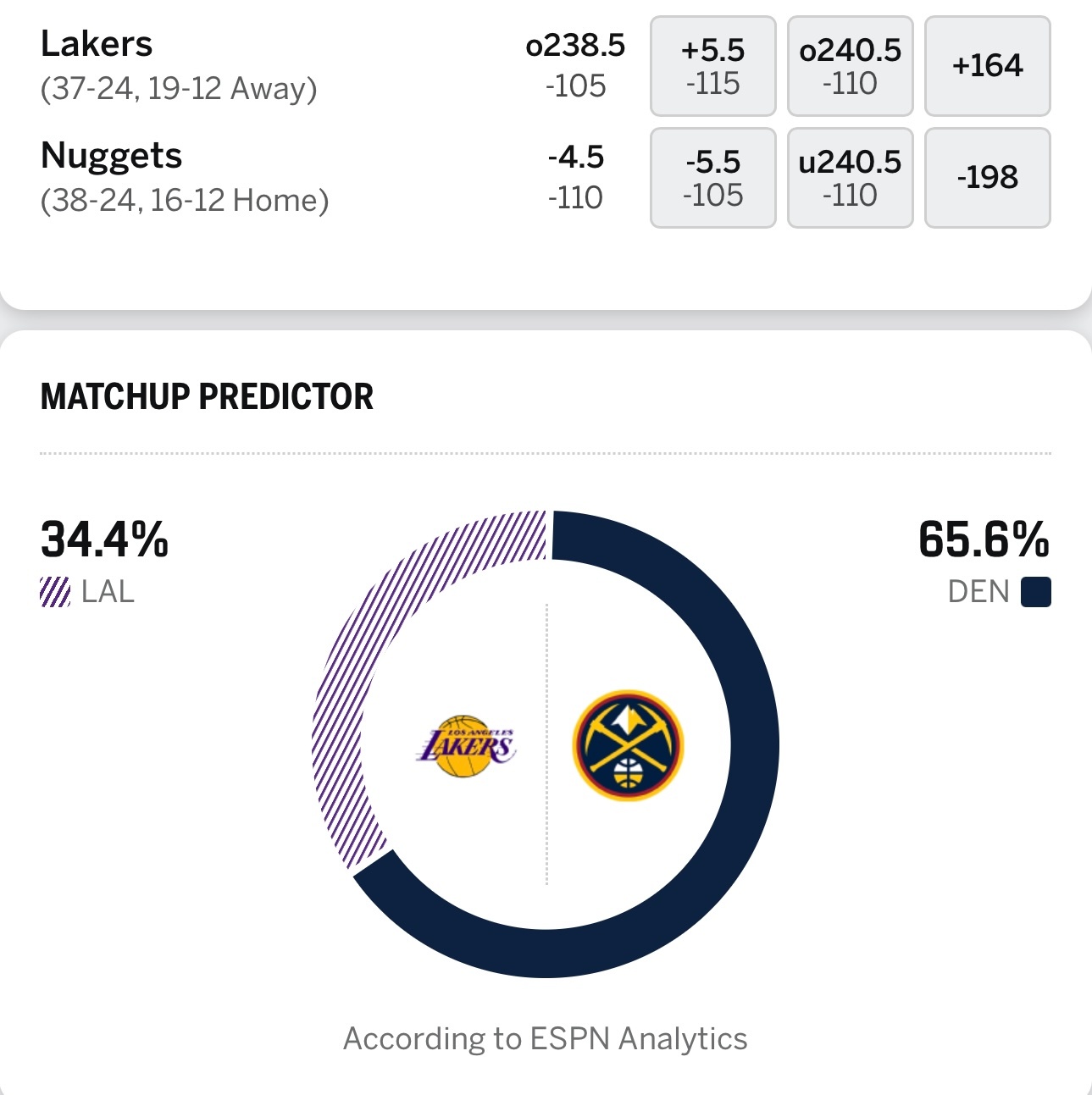Select Nuggets -5.5 spread bet button
This screenshot has height=1095, width=1092.
click(x=712, y=178)
